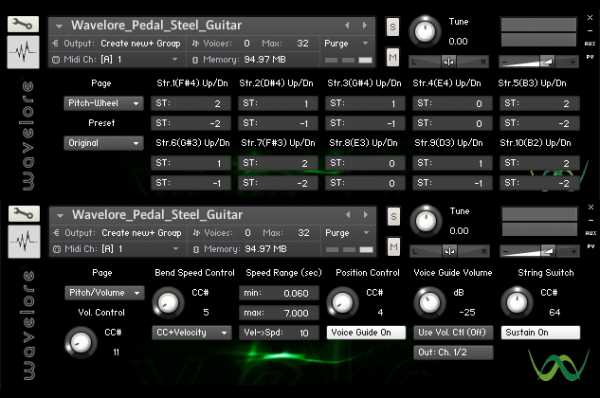Open wrench edit mode in bottom instrument
This screenshot has width=600, height=398.
coord(24,213)
